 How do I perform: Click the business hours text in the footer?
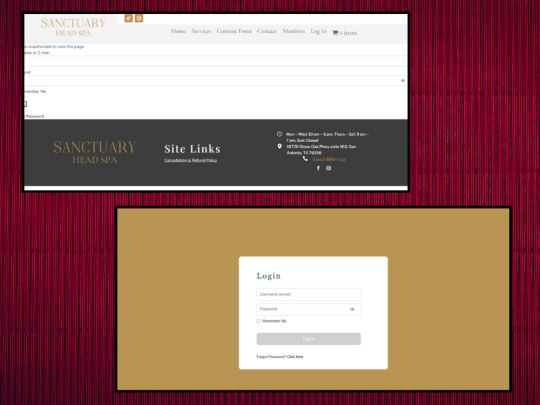point(327,137)
